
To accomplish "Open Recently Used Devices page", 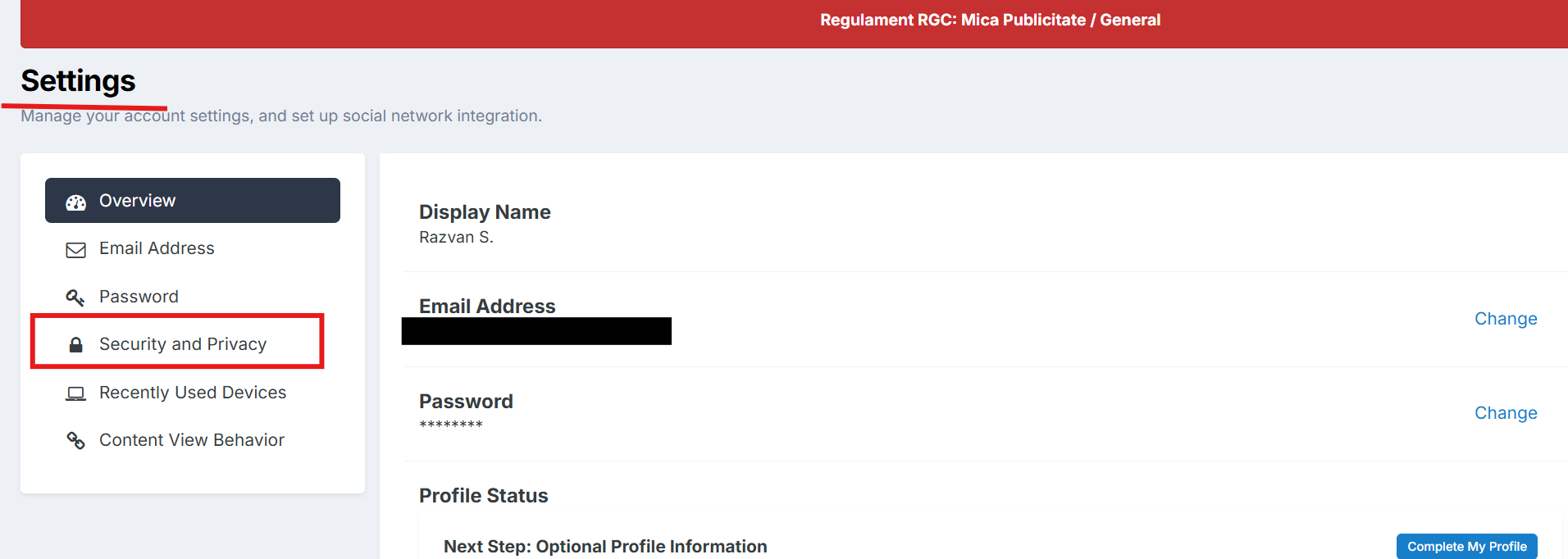I will [x=193, y=393].
